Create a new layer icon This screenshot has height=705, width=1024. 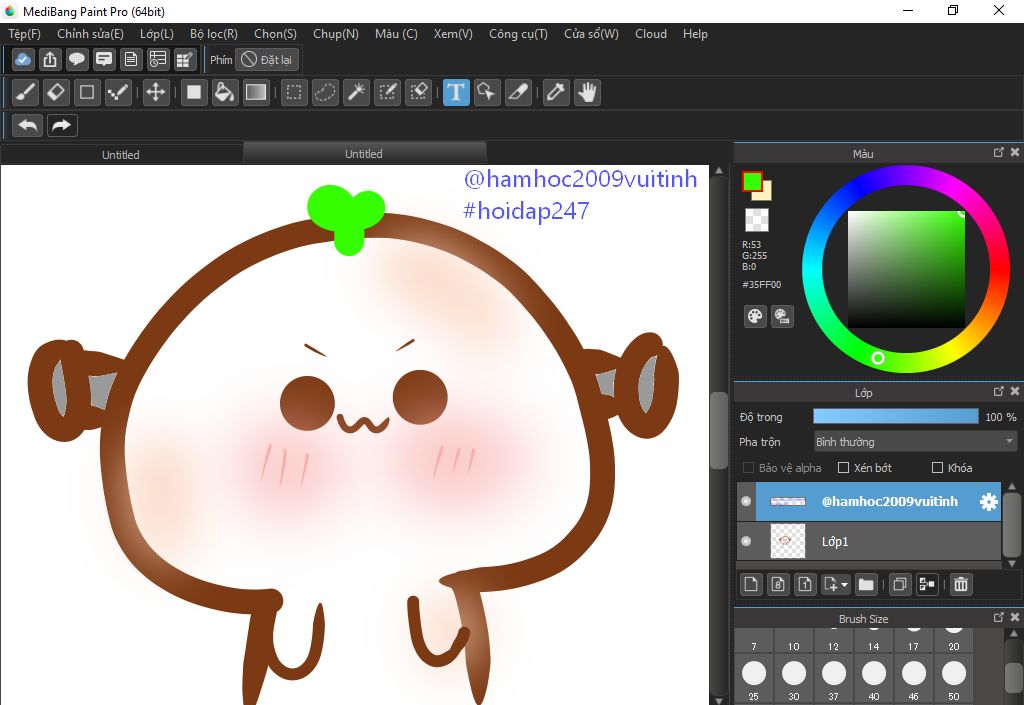click(x=751, y=584)
